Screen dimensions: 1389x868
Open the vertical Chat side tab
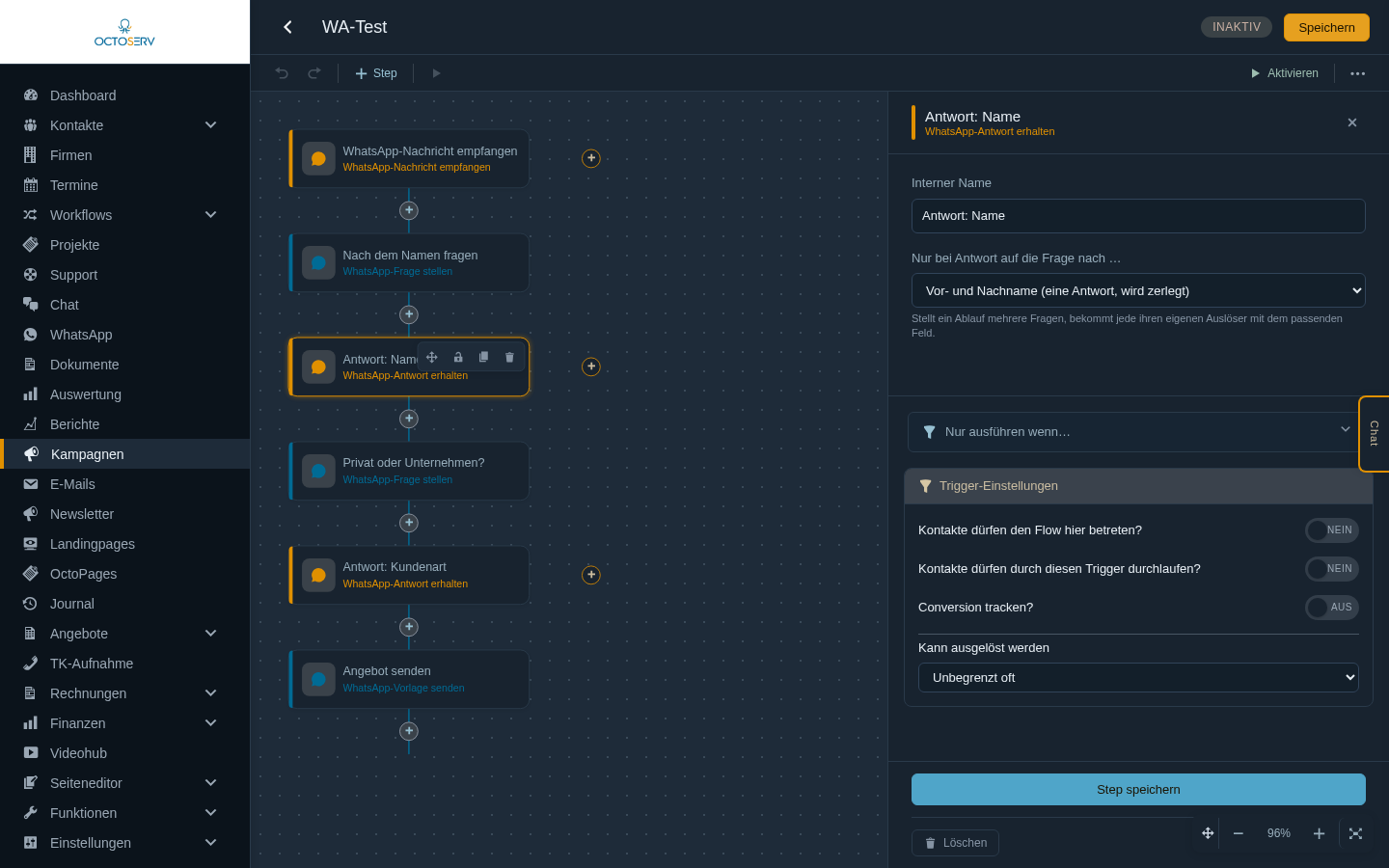coord(1374,434)
